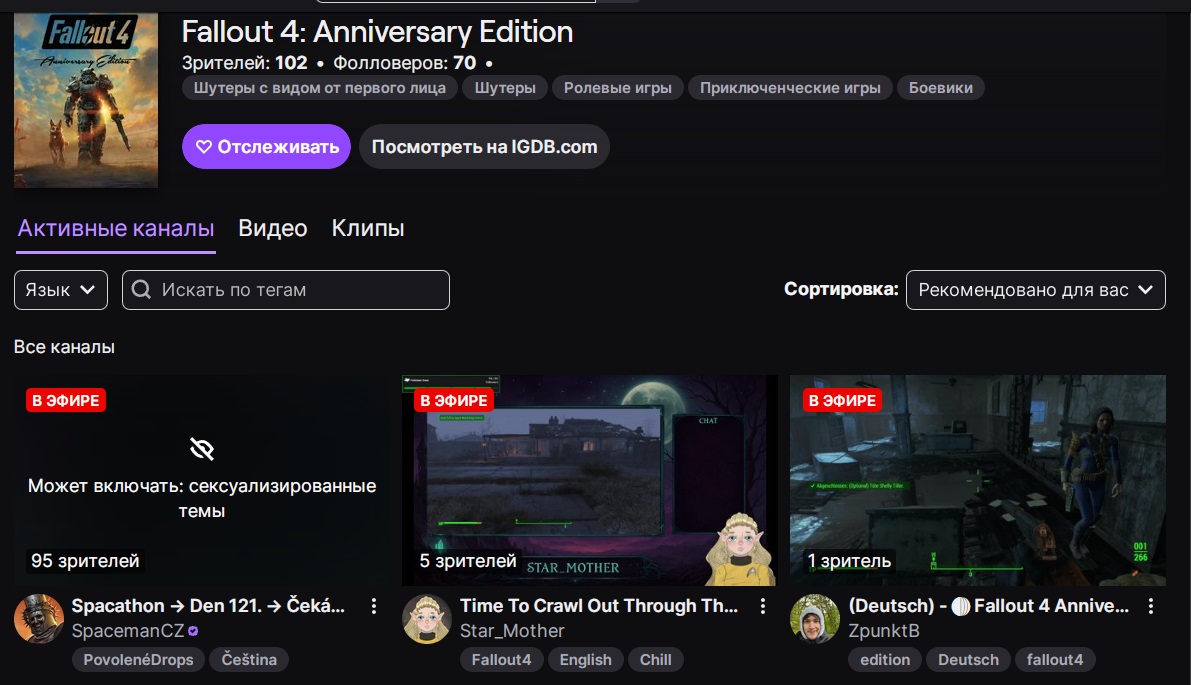This screenshot has height=685, width=1191.
Task: Click the heart icon in Отслеживать button
Action: [x=204, y=147]
